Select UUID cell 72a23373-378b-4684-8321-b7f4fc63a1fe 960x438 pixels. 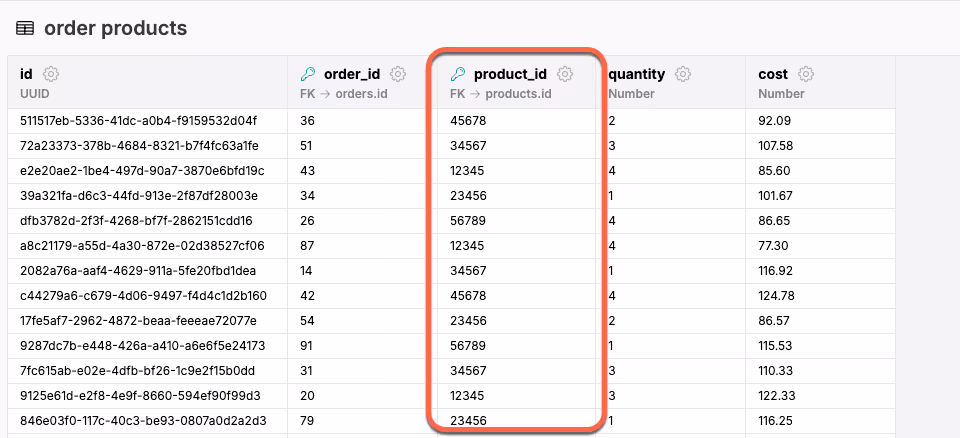(148, 146)
